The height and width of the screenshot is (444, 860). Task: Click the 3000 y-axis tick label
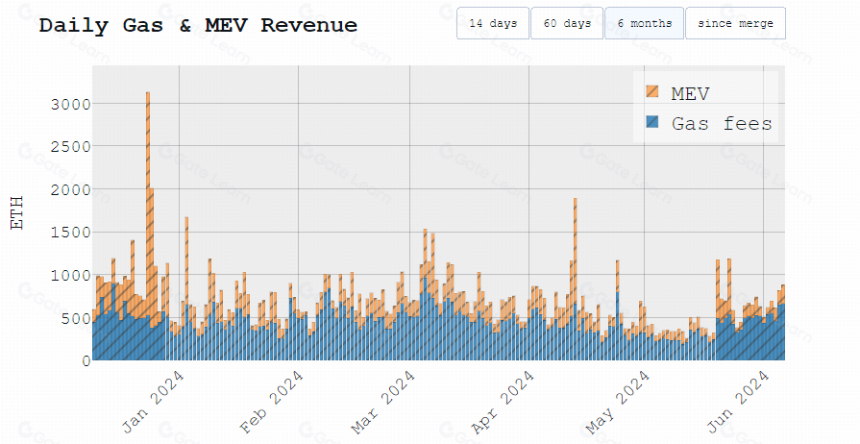coord(71,104)
